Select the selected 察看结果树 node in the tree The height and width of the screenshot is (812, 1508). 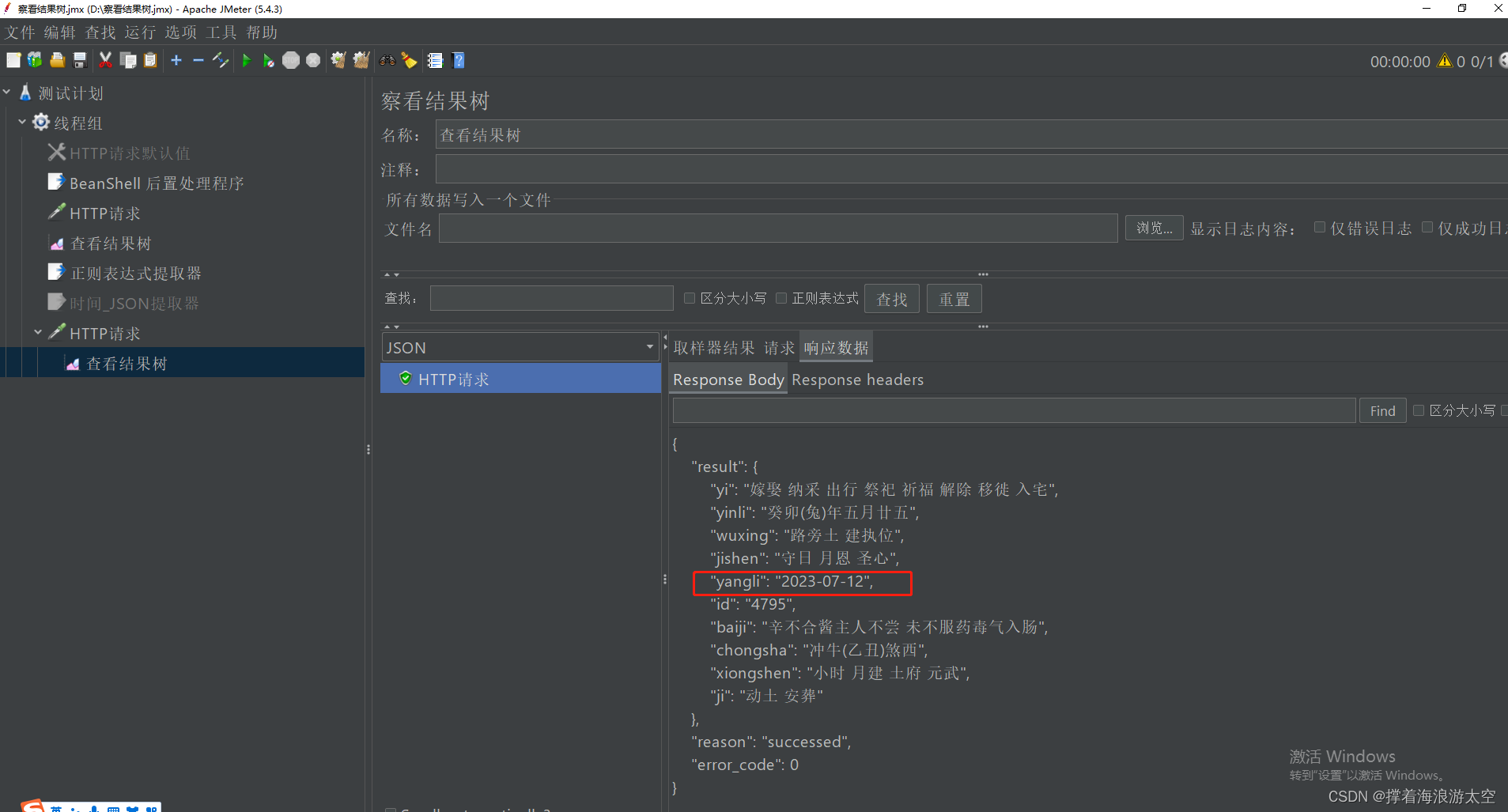point(127,364)
